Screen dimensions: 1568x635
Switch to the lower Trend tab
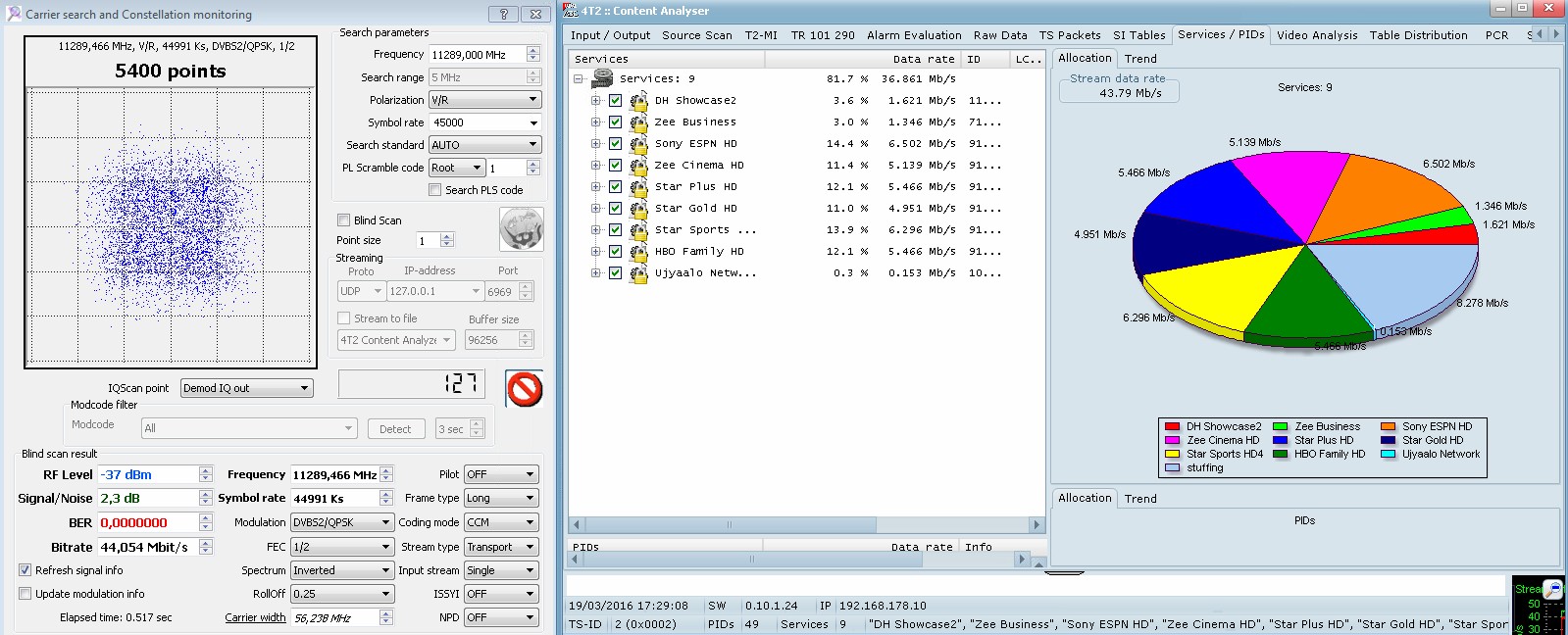1140,499
